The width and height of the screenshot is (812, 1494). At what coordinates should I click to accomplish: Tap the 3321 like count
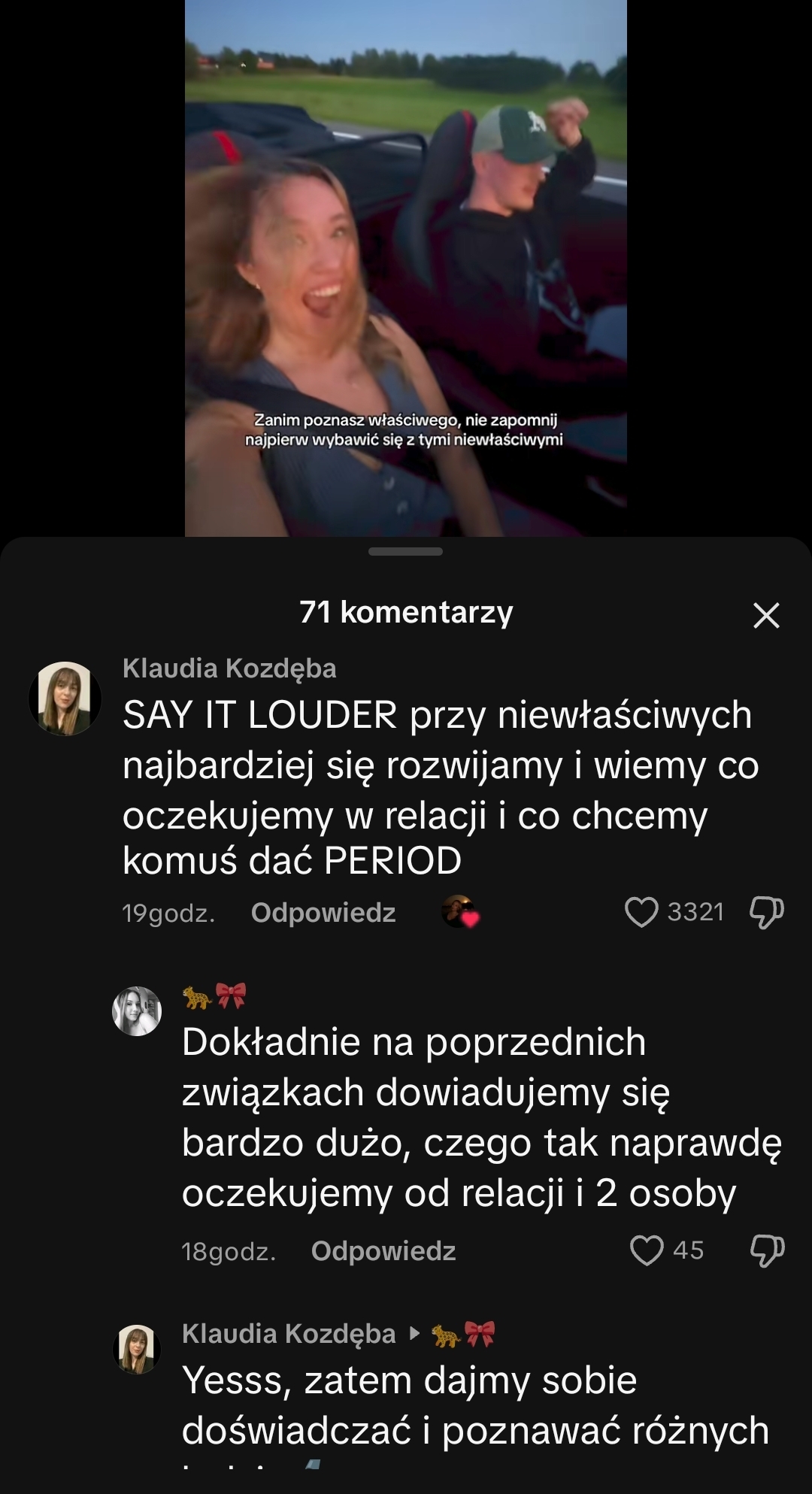click(x=695, y=911)
